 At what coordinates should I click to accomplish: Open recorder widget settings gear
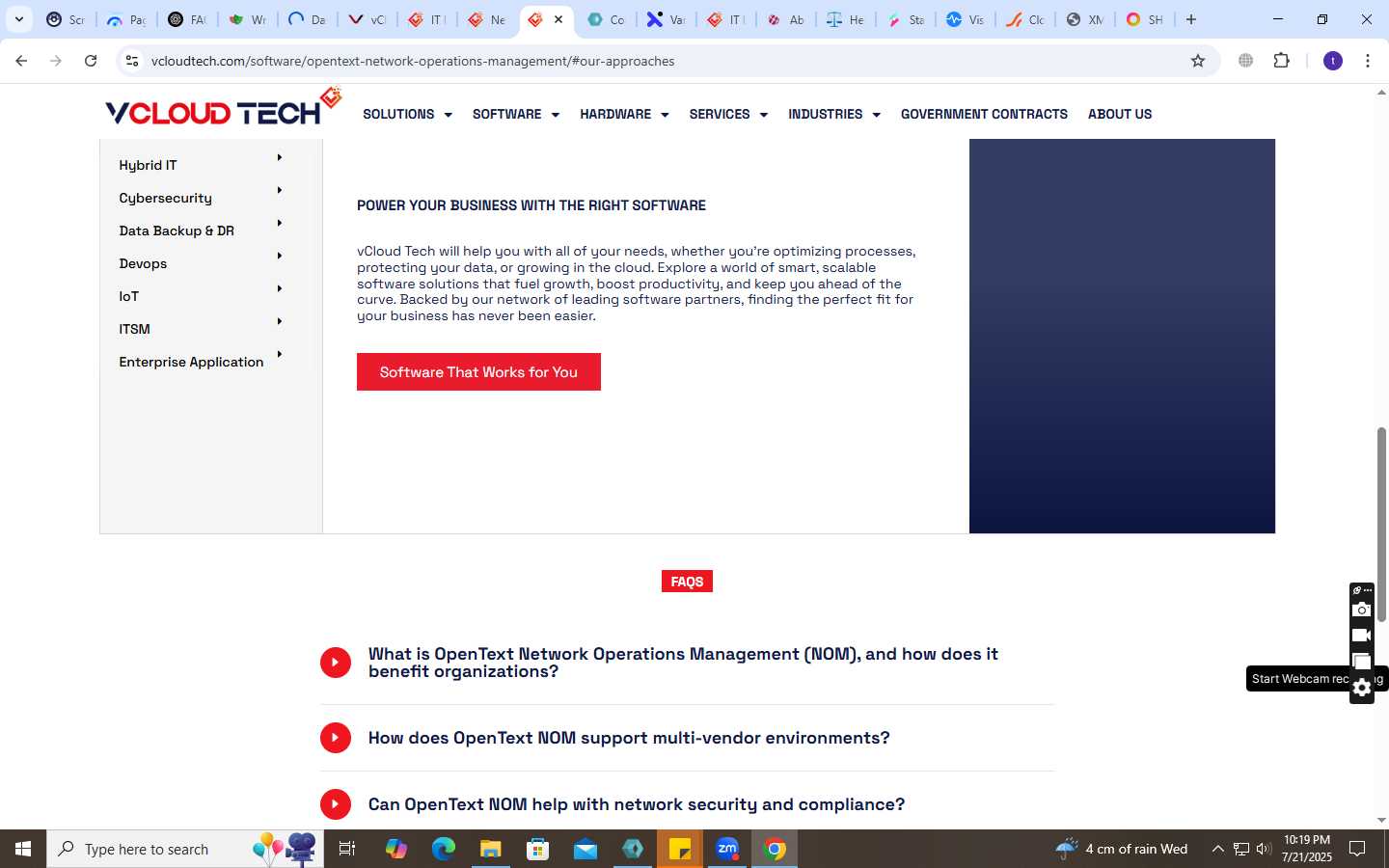point(1361,688)
